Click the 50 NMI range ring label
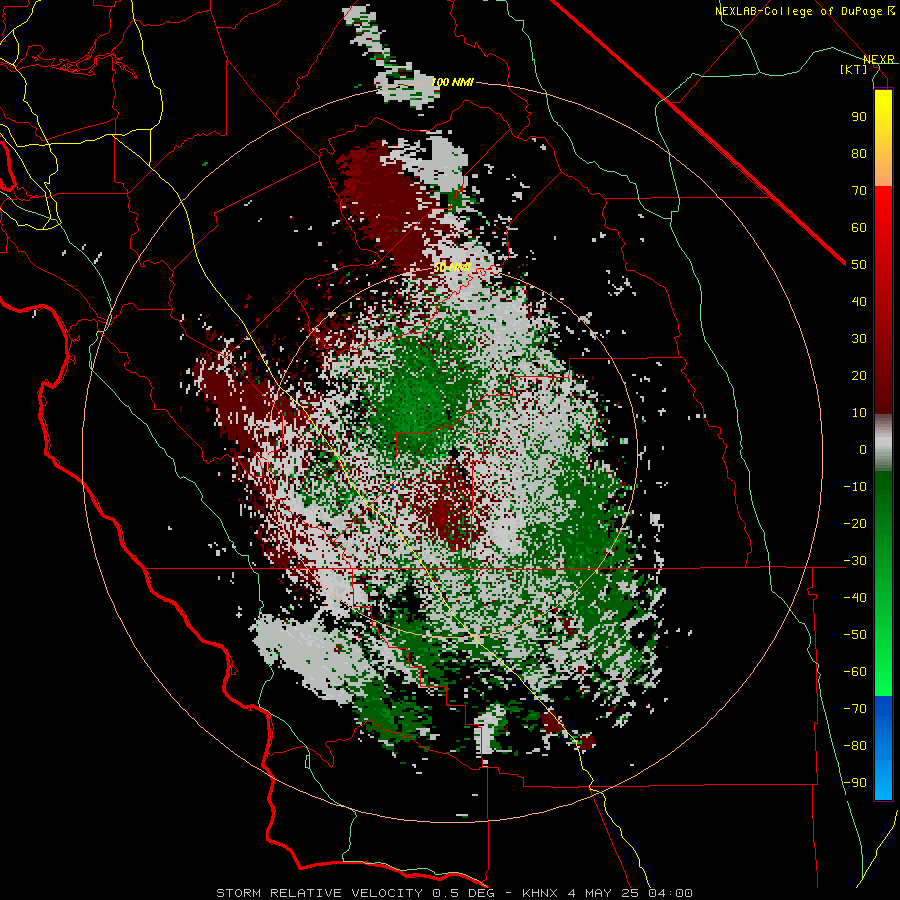This screenshot has height=900, width=900. [452, 267]
